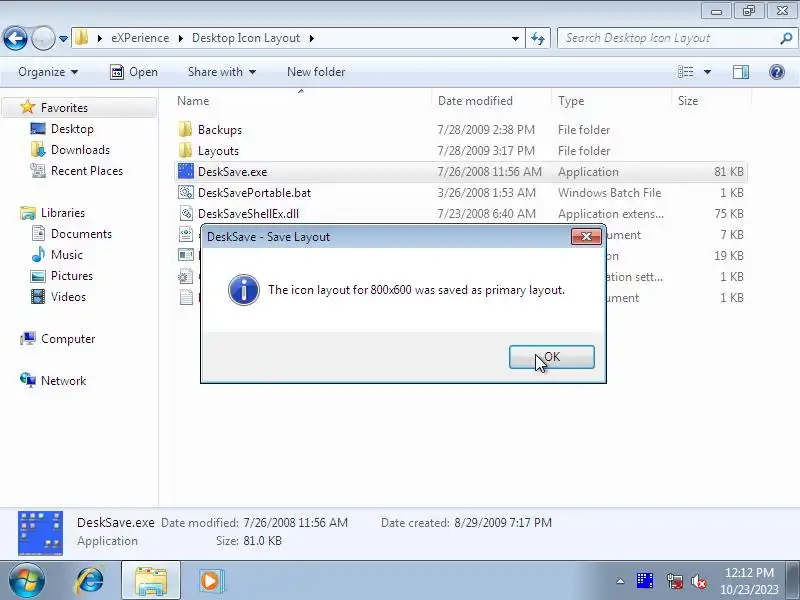Viewport: 800px width, 600px height.
Task: Toggle the preview pane
Action: (x=741, y=72)
